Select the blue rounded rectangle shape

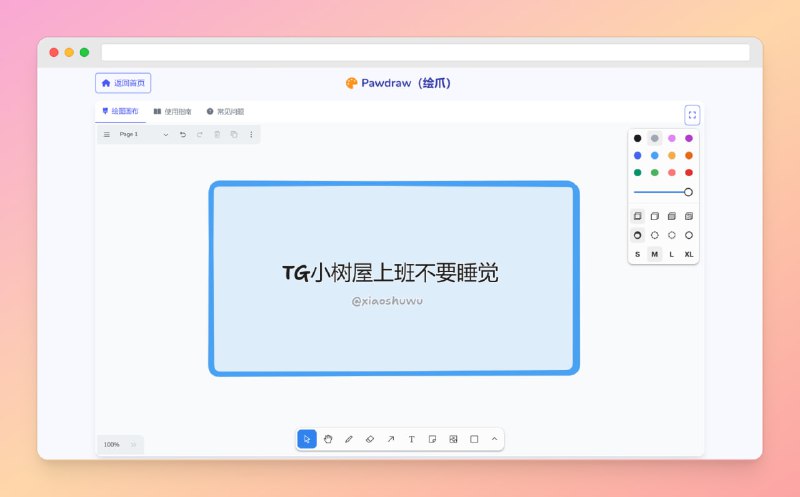pos(394,279)
